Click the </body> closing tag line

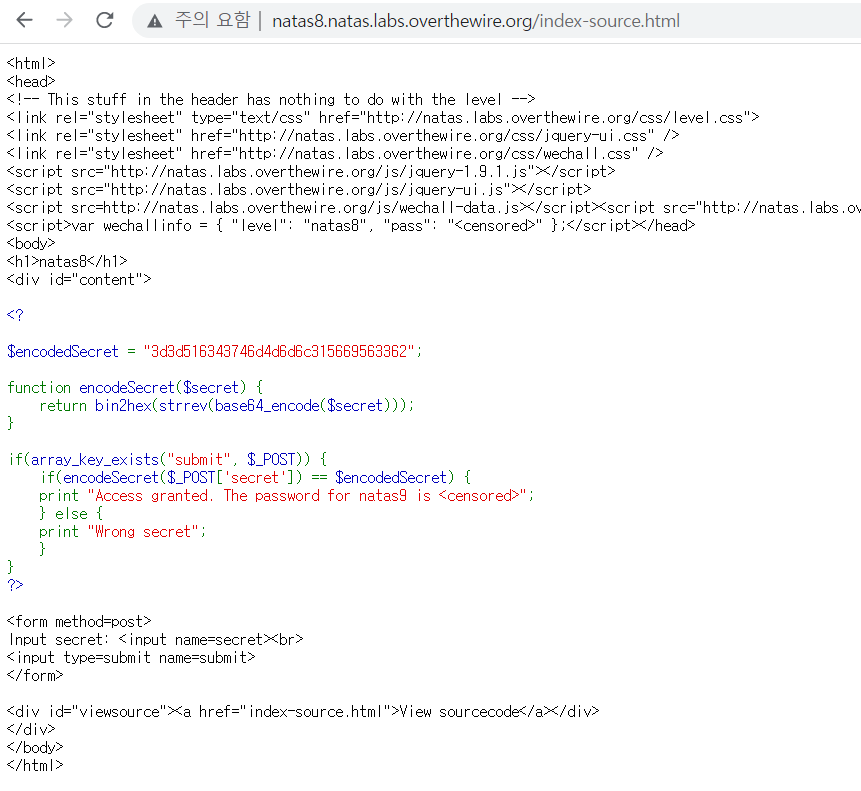[x=35, y=748]
